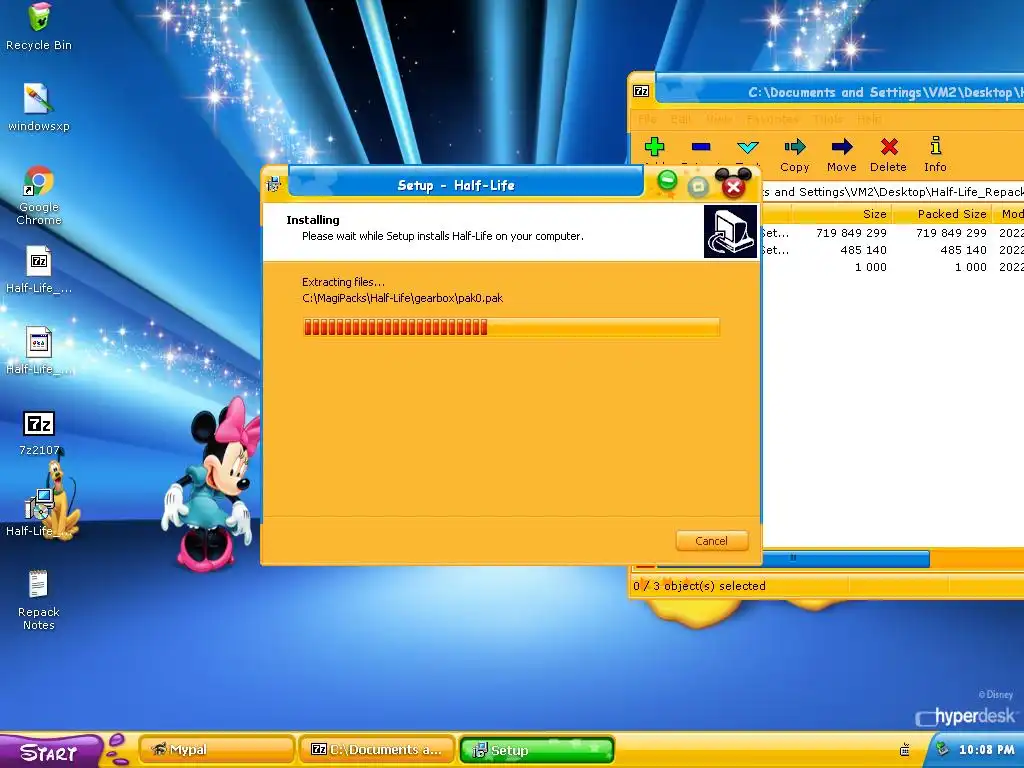This screenshot has height=768, width=1024.
Task: Click the Setup taskbar button
Action: pyautogui.click(x=537, y=750)
